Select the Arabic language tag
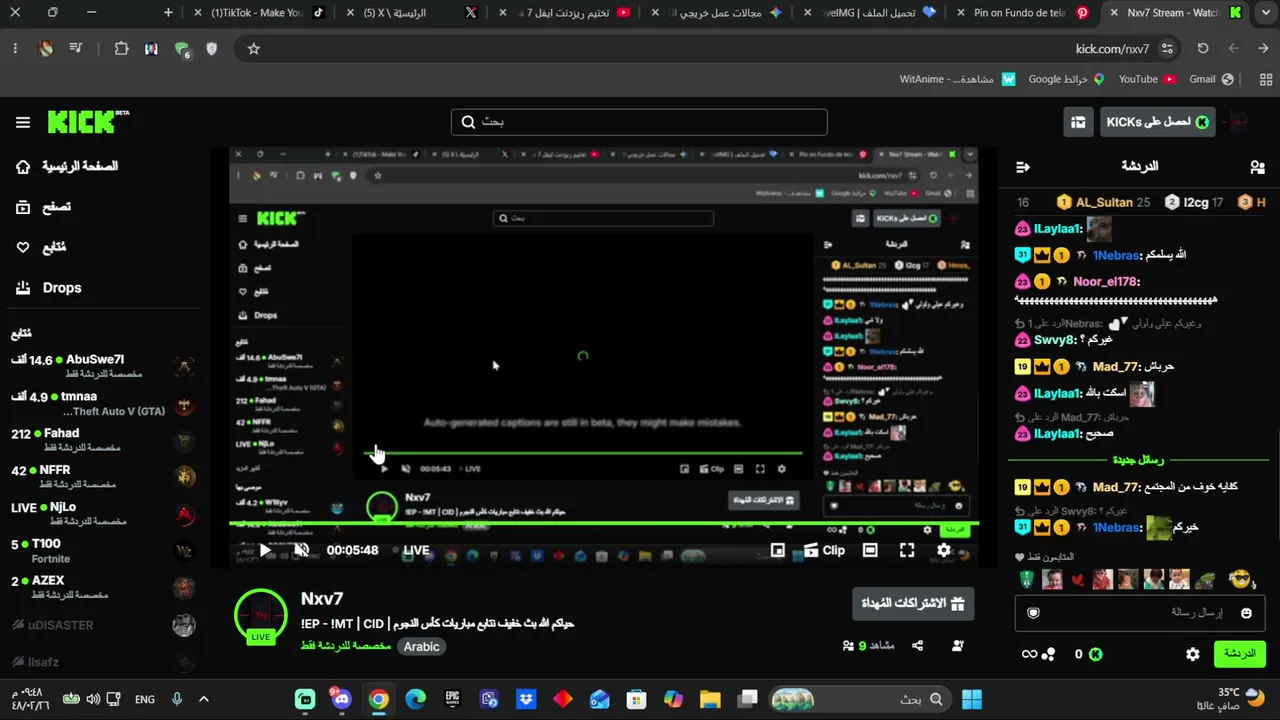This screenshot has height=720, width=1280. click(421, 647)
